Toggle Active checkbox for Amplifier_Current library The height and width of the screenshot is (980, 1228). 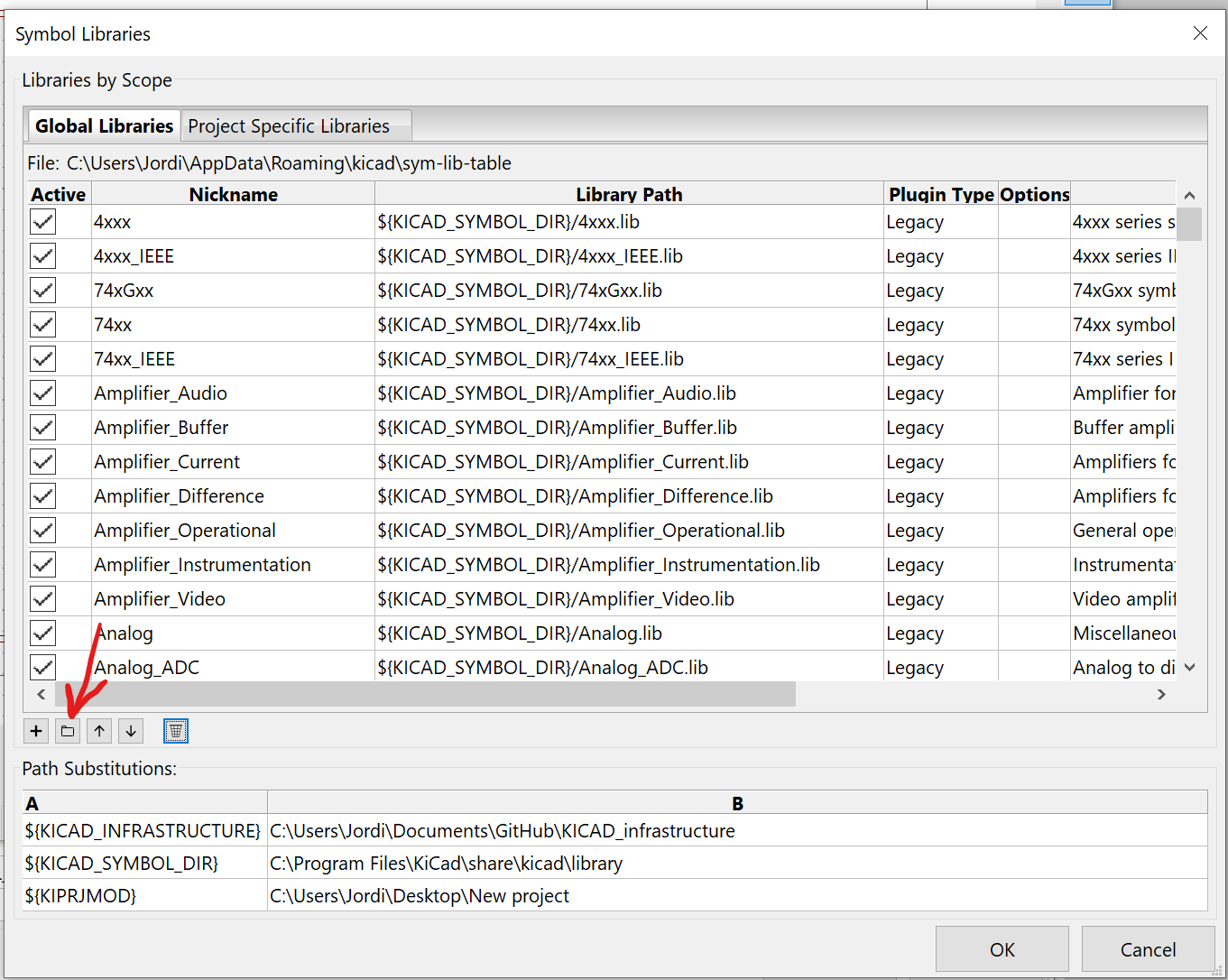point(42,462)
